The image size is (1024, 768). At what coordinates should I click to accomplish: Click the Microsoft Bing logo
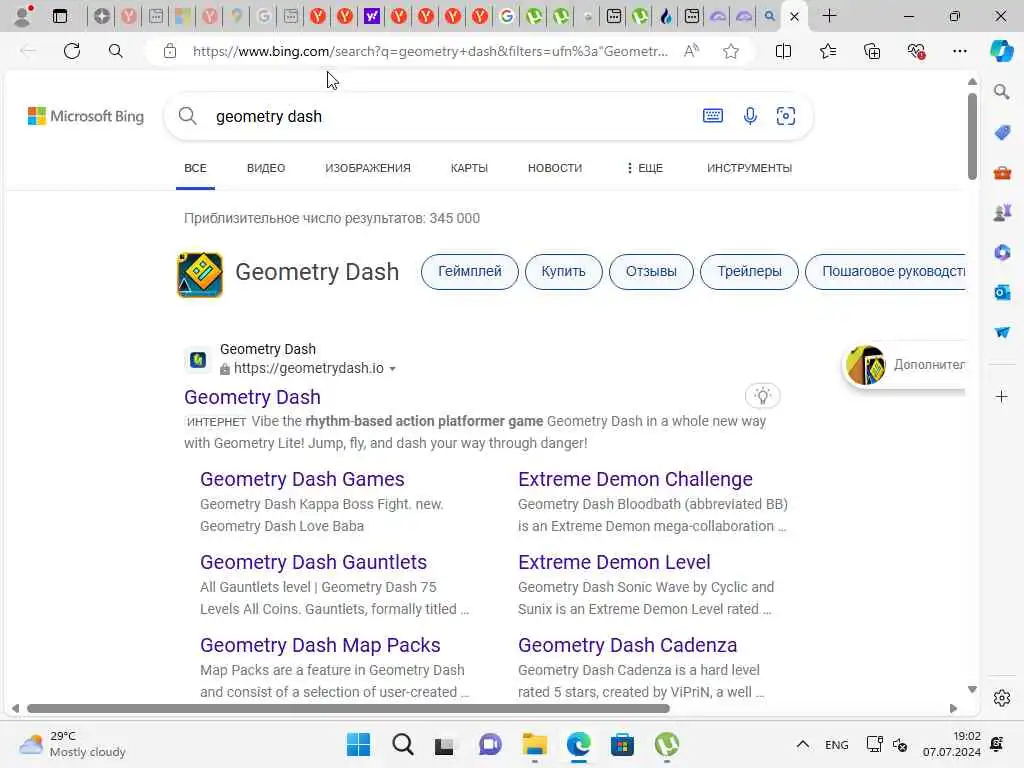click(86, 116)
